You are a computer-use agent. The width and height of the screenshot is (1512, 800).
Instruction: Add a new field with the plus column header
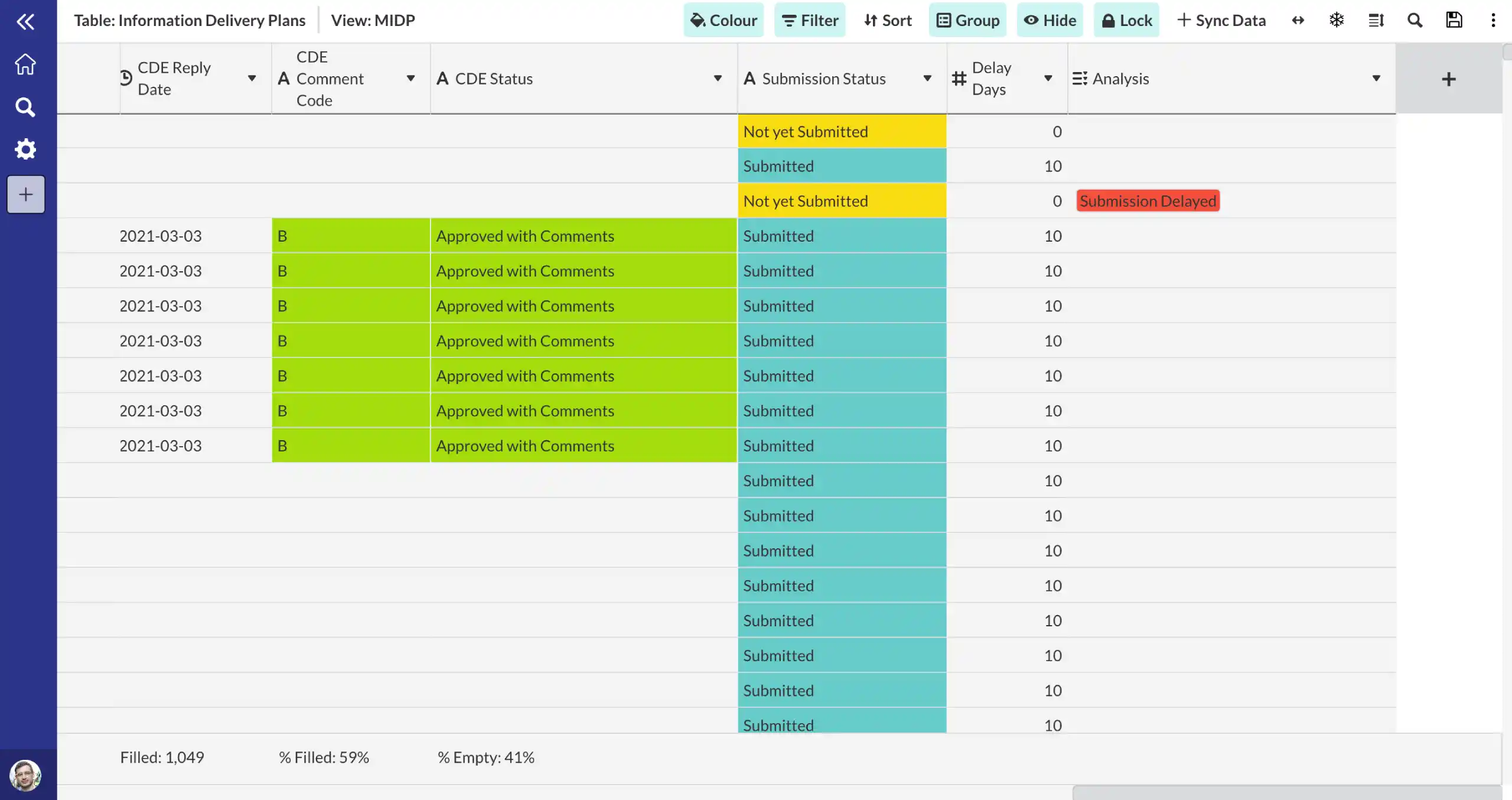click(x=1449, y=78)
